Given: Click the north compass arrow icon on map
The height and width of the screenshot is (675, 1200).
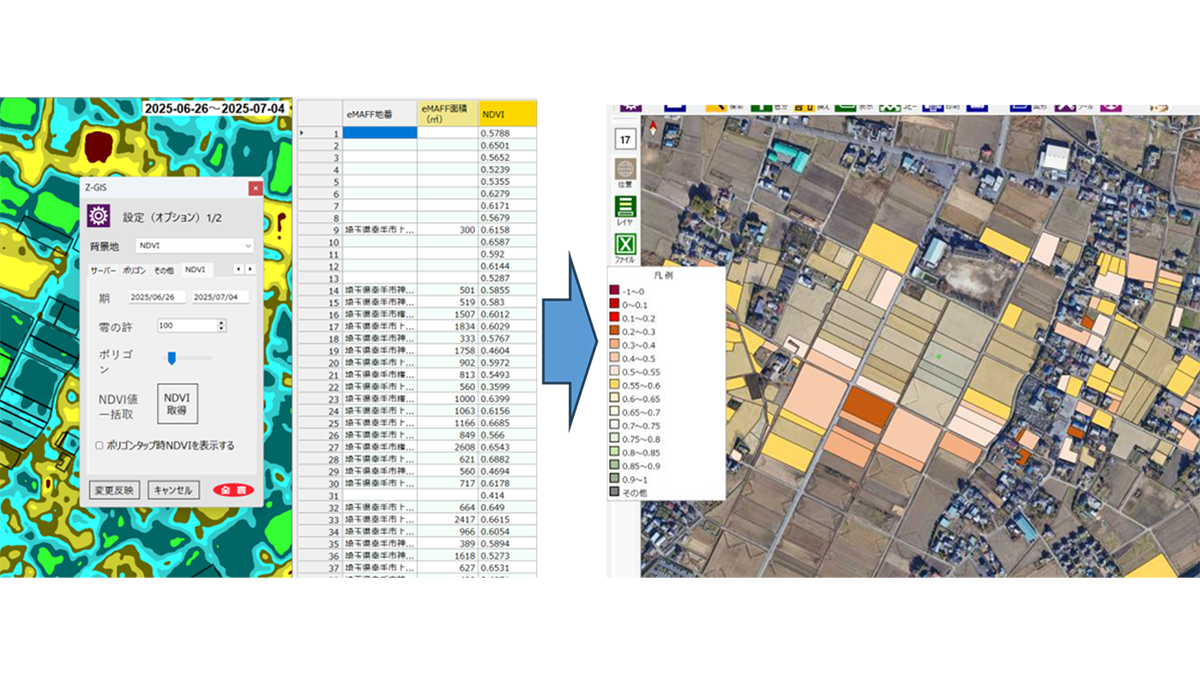Looking at the screenshot, I should click(654, 127).
